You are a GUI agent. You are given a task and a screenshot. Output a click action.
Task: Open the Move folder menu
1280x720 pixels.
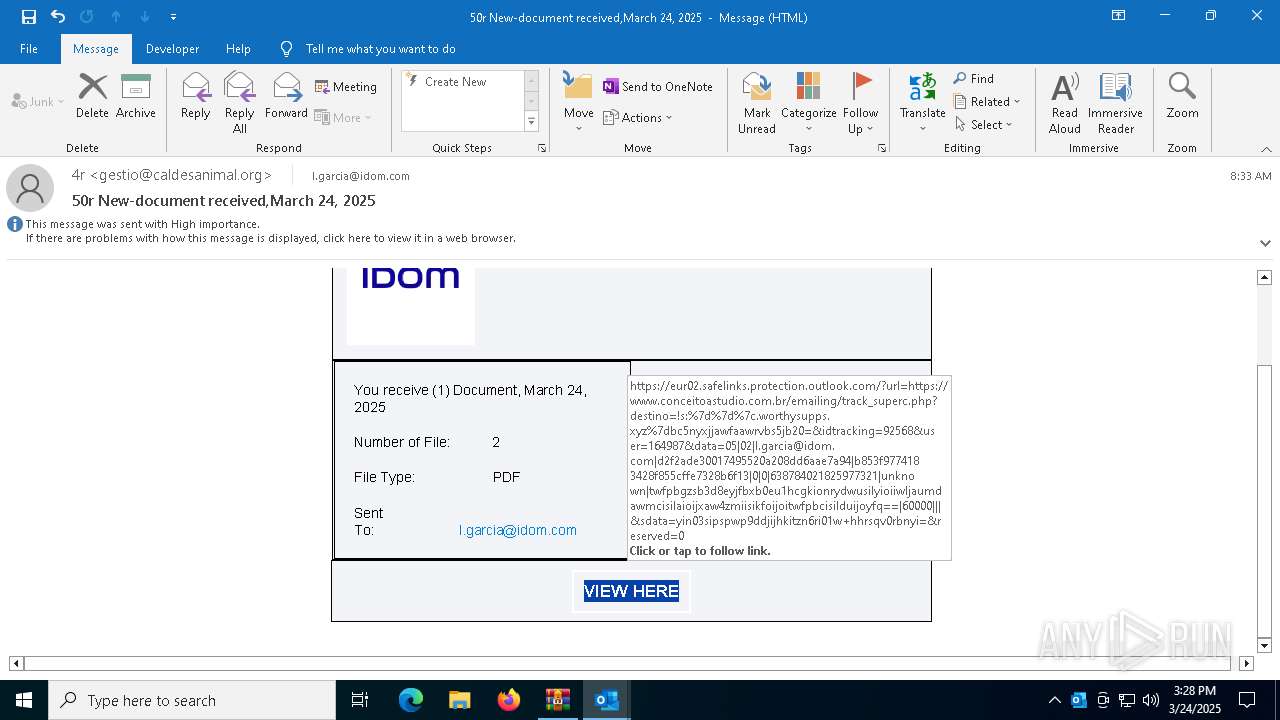578,103
